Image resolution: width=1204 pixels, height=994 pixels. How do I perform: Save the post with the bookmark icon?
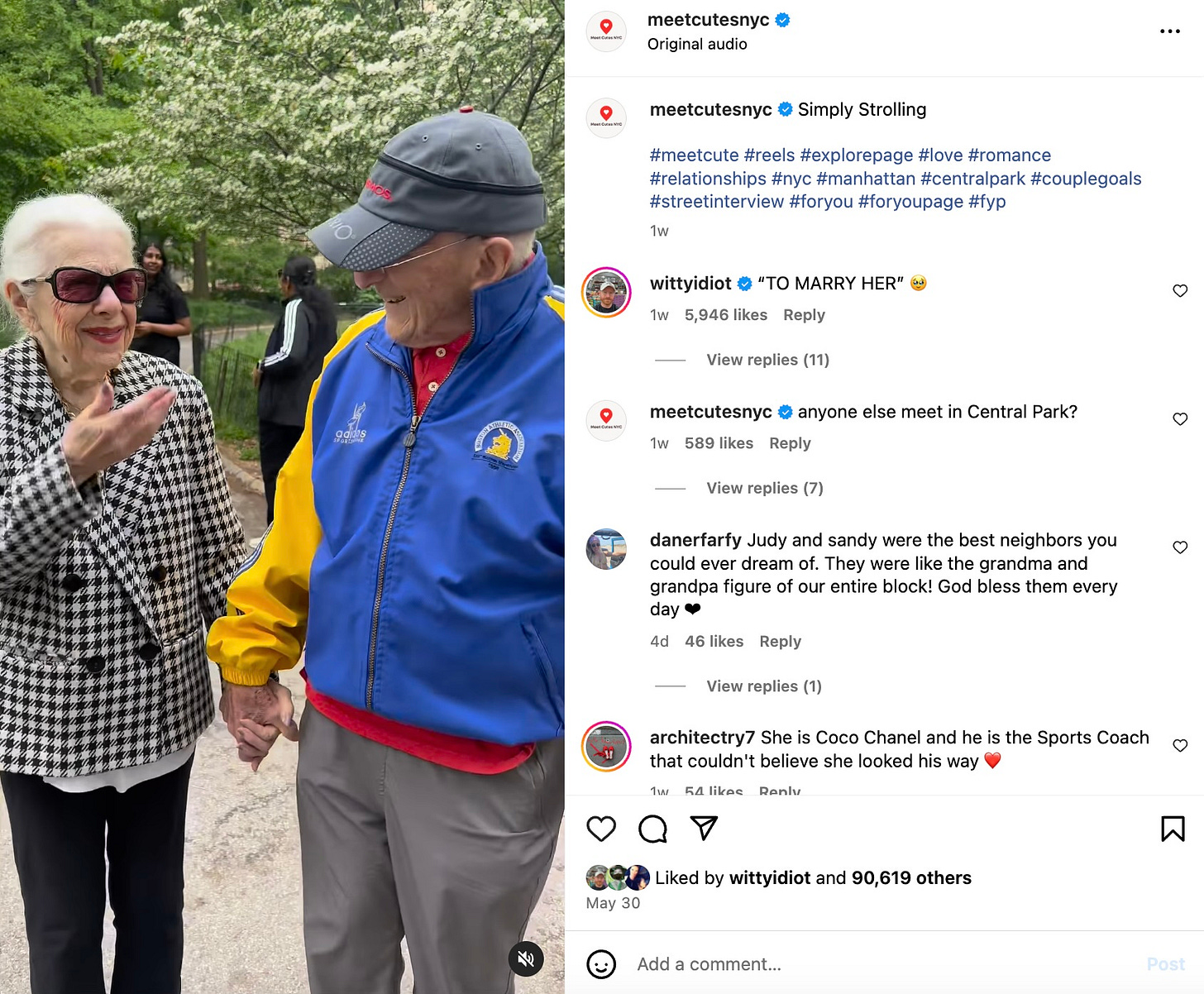(x=1173, y=829)
